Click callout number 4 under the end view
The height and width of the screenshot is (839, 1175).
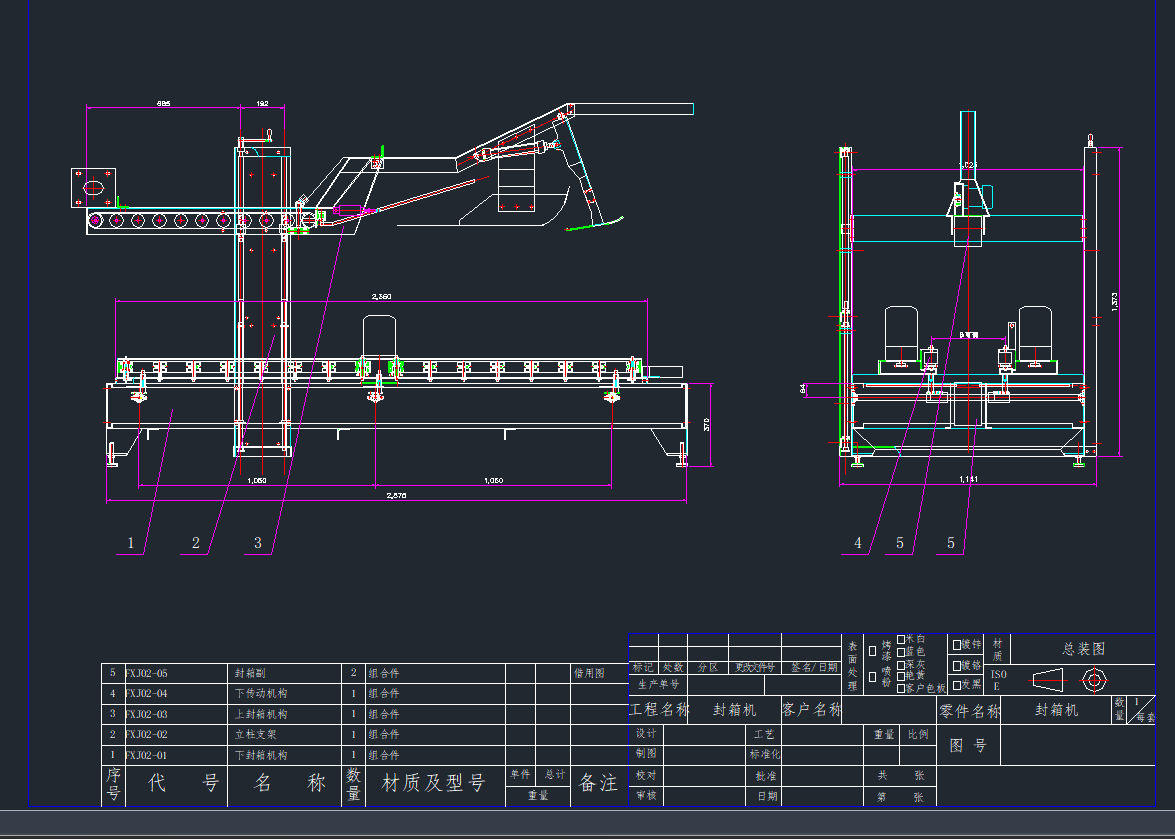pos(858,543)
